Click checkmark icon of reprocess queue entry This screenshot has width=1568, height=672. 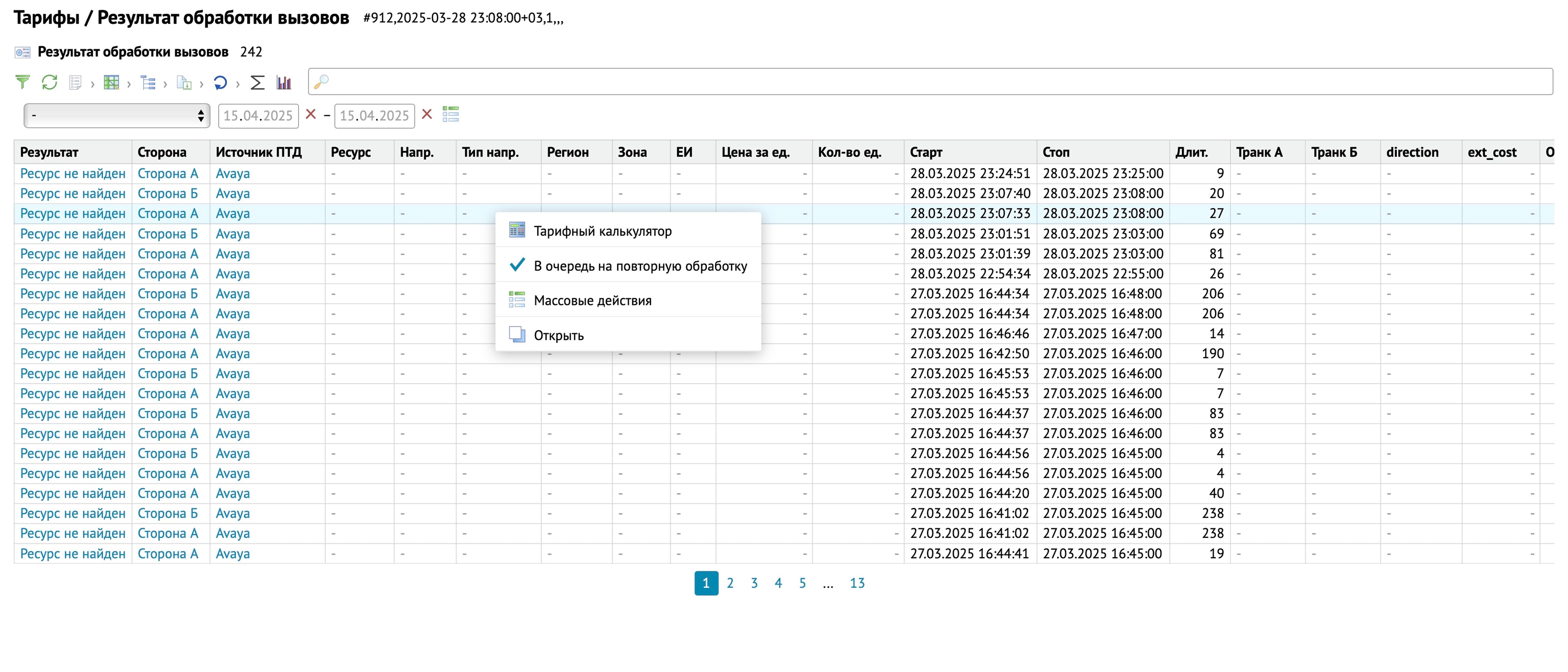[517, 264]
